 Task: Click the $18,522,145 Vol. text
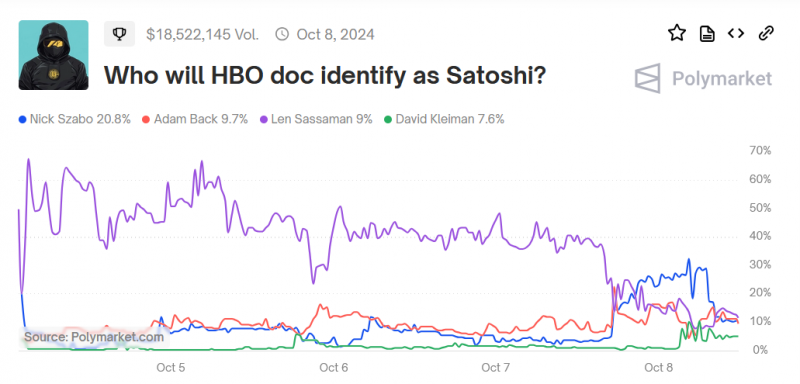(203, 34)
